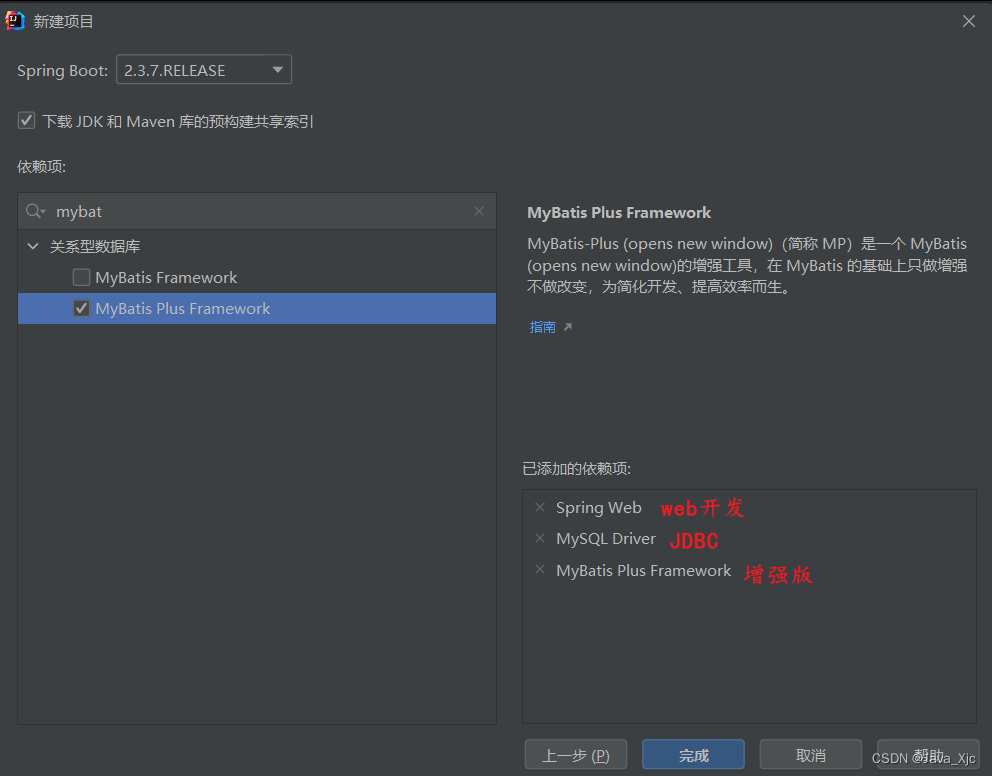Click the 帮助 button
992x776 pixels.
[x=928, y=755]
